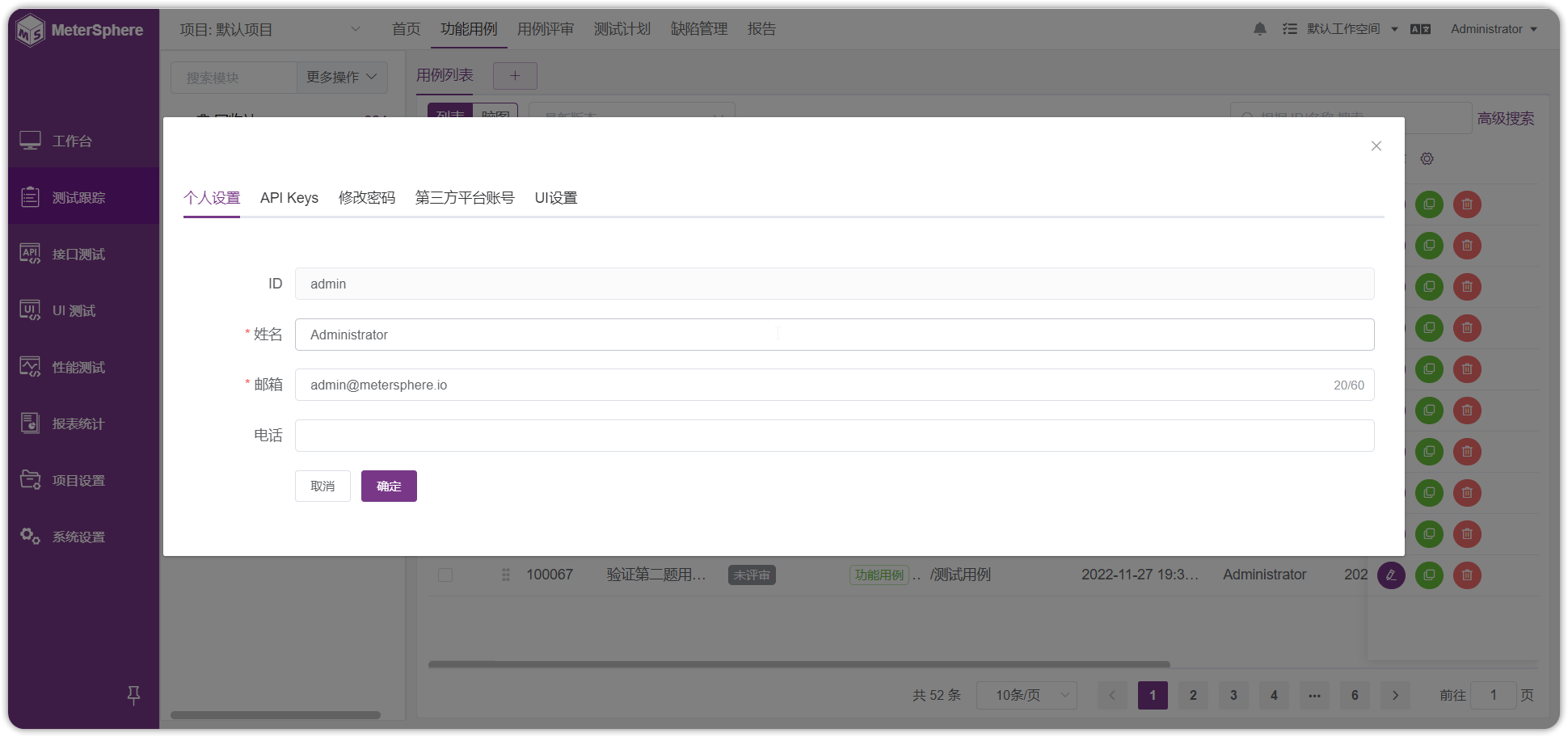Open 项目设置 project settings
1568x737 pixels.
(x=83, y=480)
